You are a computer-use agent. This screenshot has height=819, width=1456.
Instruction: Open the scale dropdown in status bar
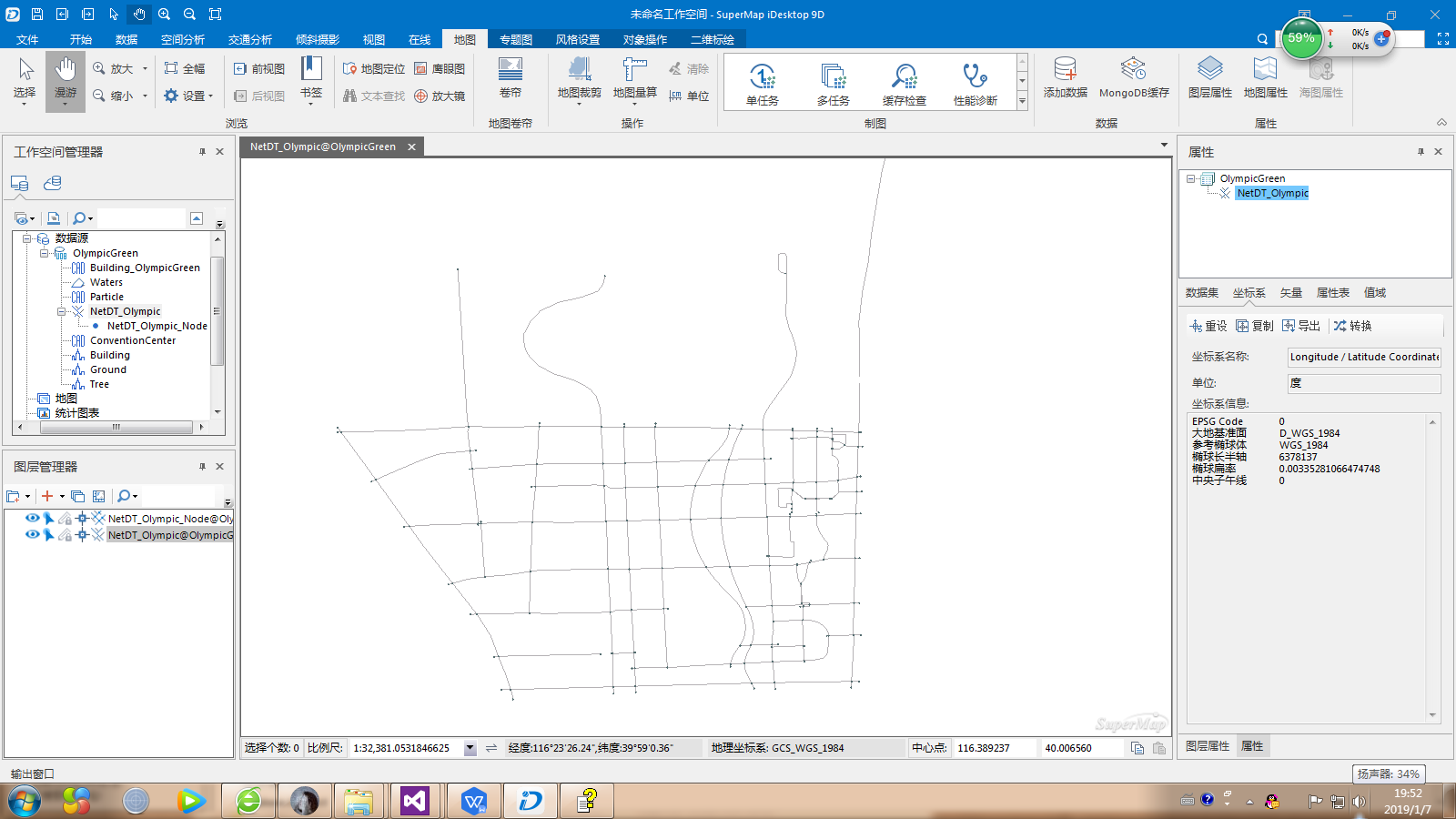click(x=470, y=748)
